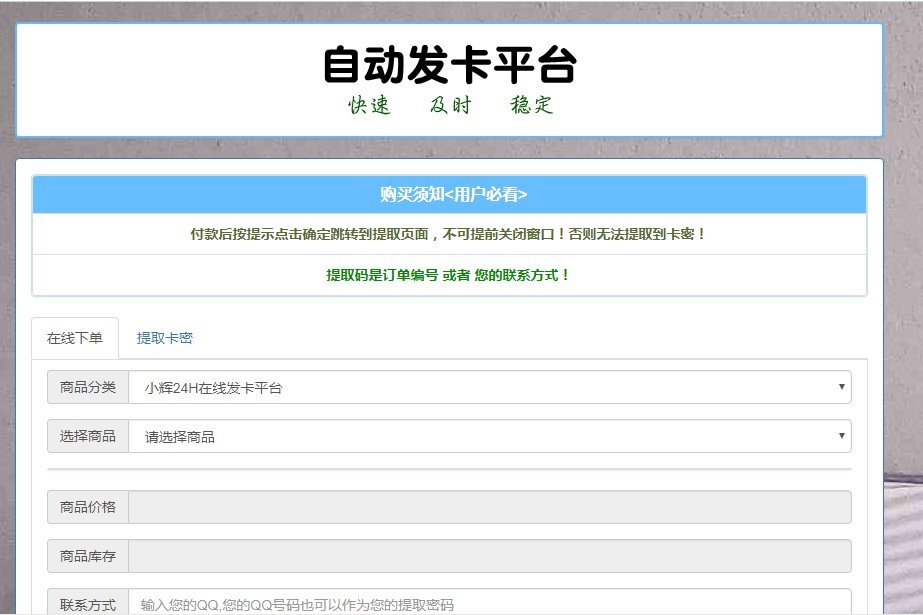Switch to the 在线下单 tab
The width and height of the screenshot is (923, 615).
coord(75,338)
